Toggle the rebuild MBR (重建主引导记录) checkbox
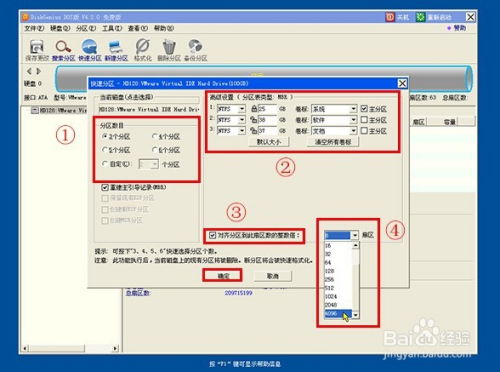 tap(105, 187)
